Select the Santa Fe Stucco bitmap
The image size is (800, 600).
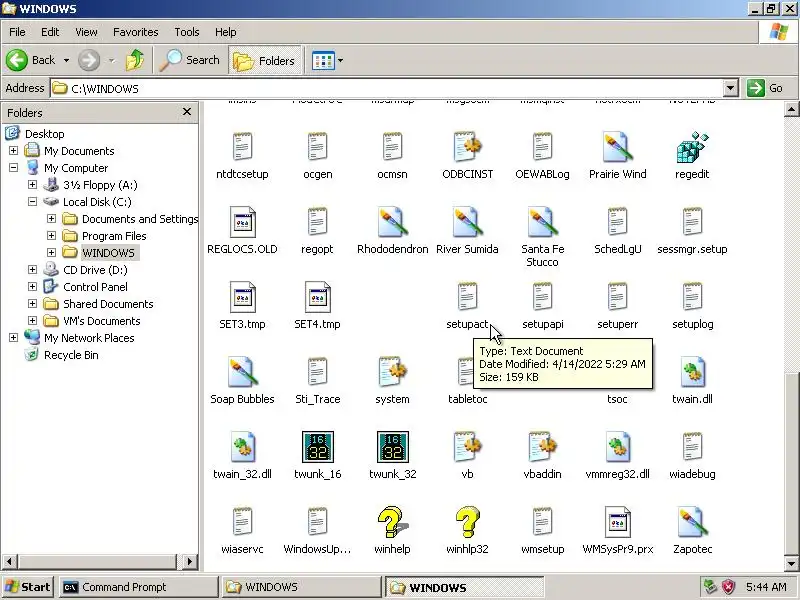(x=542, y=222)
